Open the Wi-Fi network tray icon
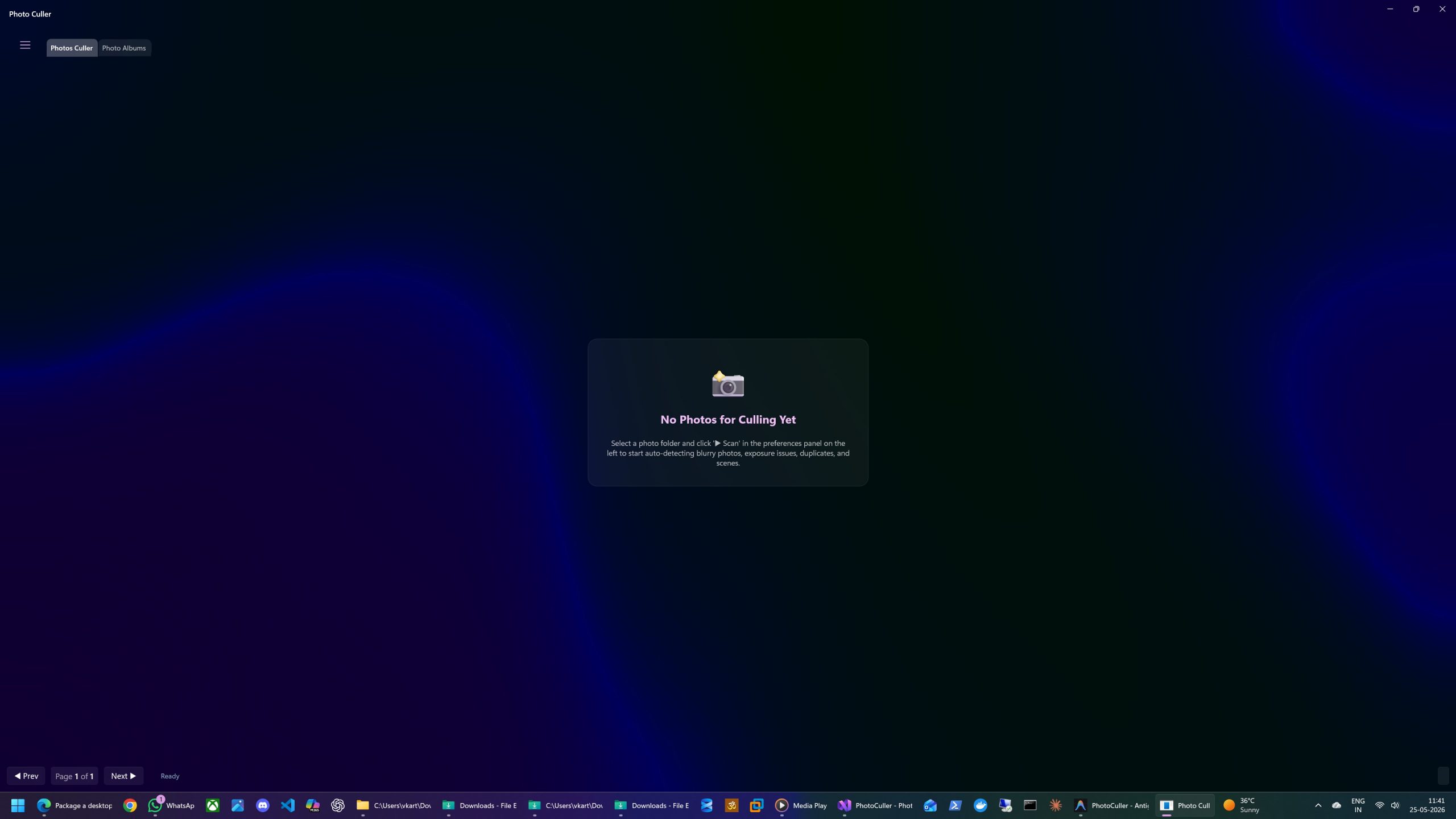 [x=1379, y=805]
